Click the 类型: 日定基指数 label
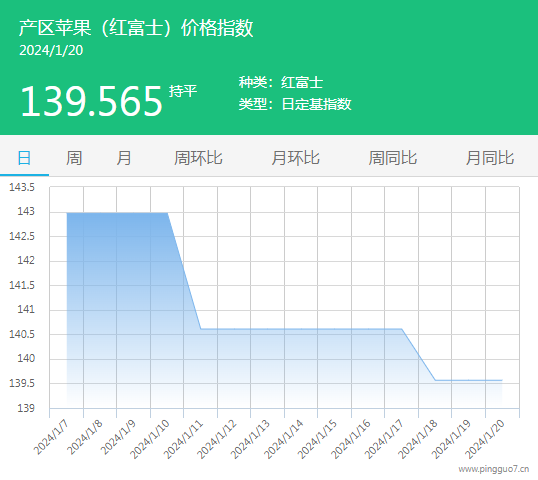538x480 pixels. coord(295,104)
